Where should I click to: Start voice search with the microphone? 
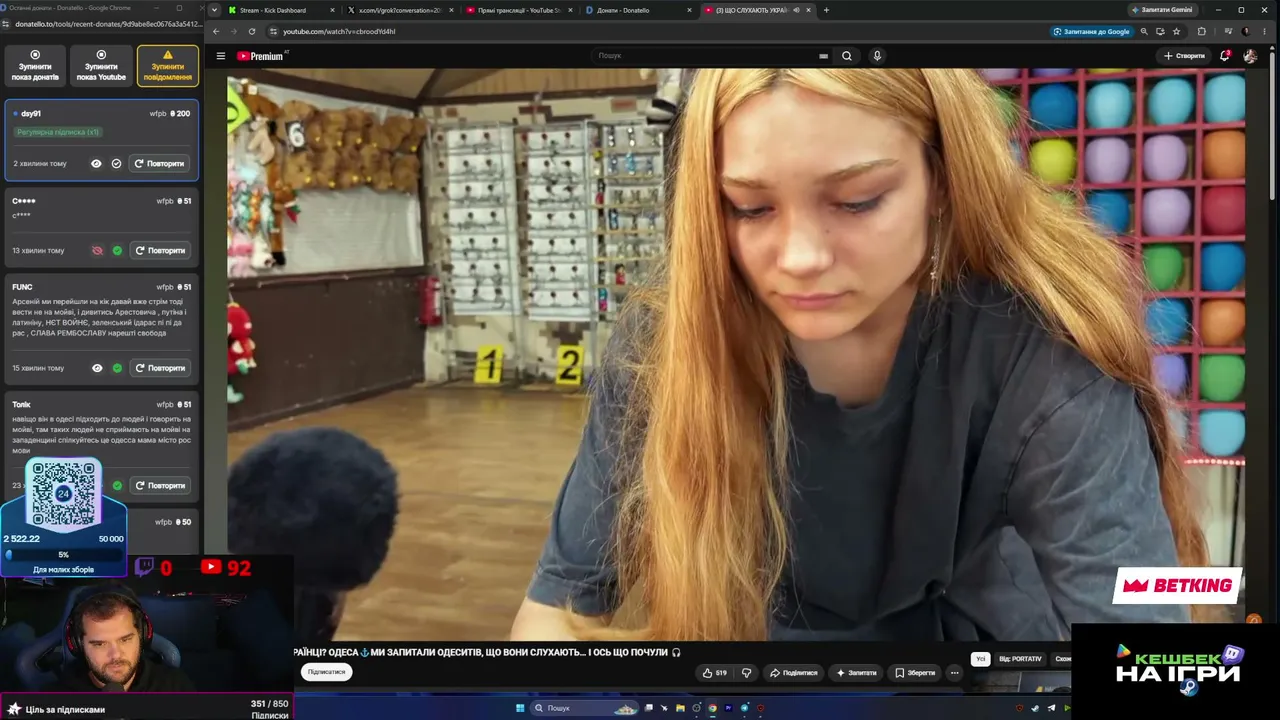pos(877,56)
